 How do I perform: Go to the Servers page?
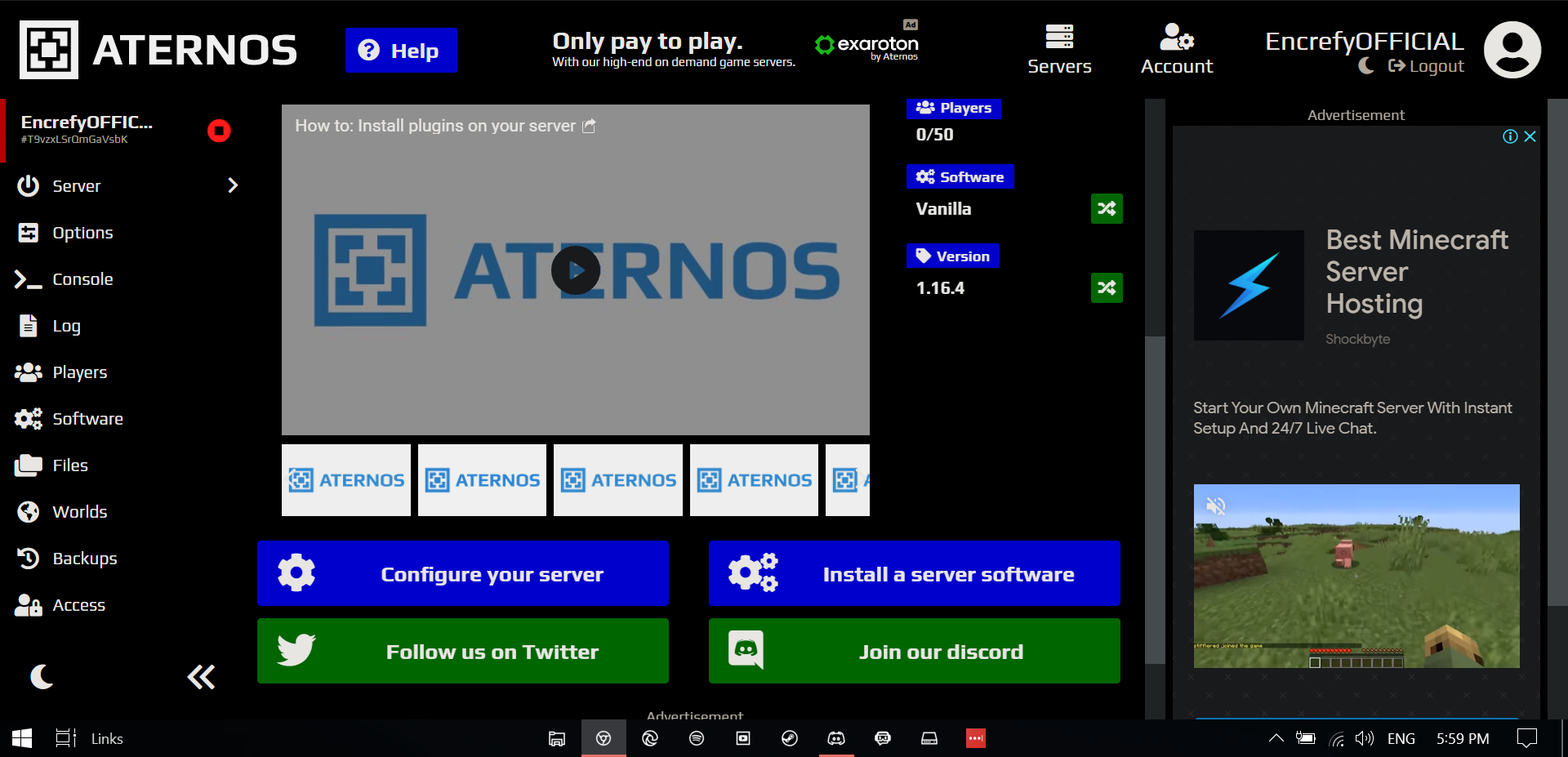pos(1059,50)
